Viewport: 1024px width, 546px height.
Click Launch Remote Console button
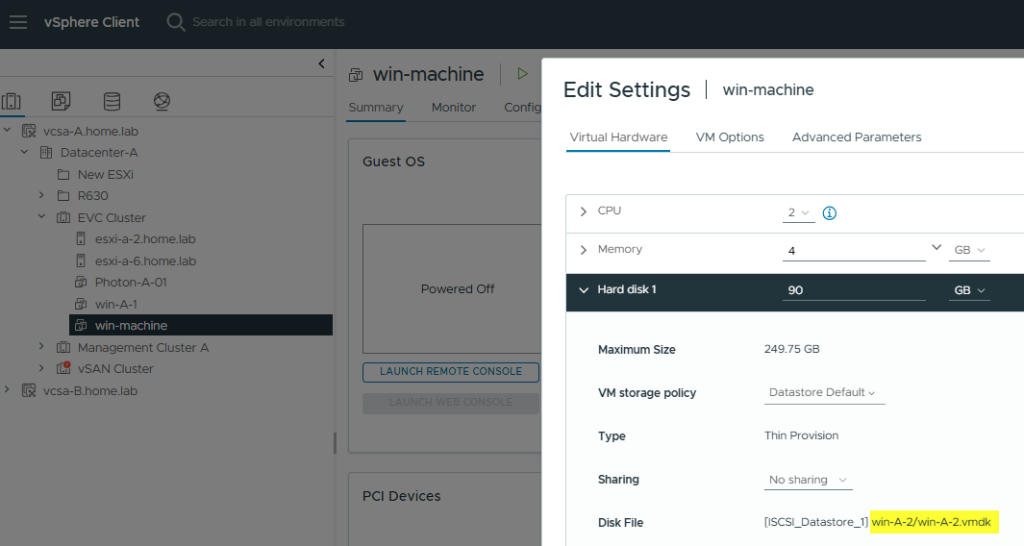pos(451,372)
